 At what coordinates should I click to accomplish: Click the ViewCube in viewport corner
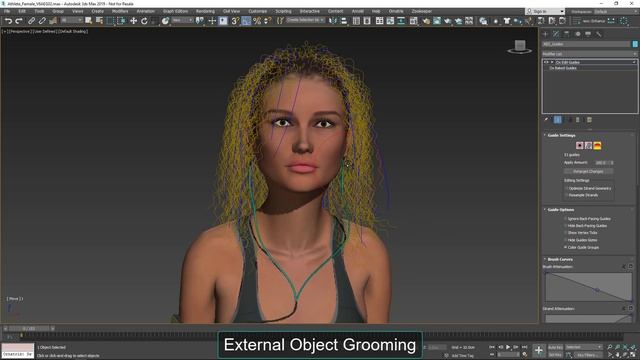(520, 47)
